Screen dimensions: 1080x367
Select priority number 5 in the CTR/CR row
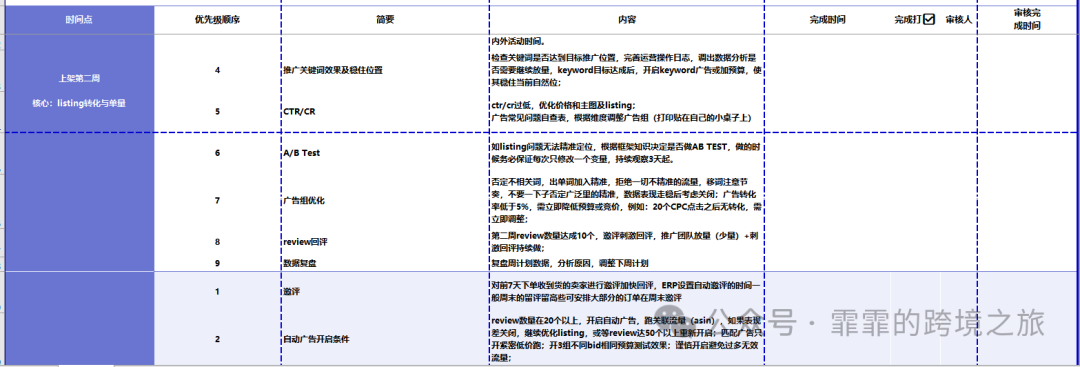[218, 111]
